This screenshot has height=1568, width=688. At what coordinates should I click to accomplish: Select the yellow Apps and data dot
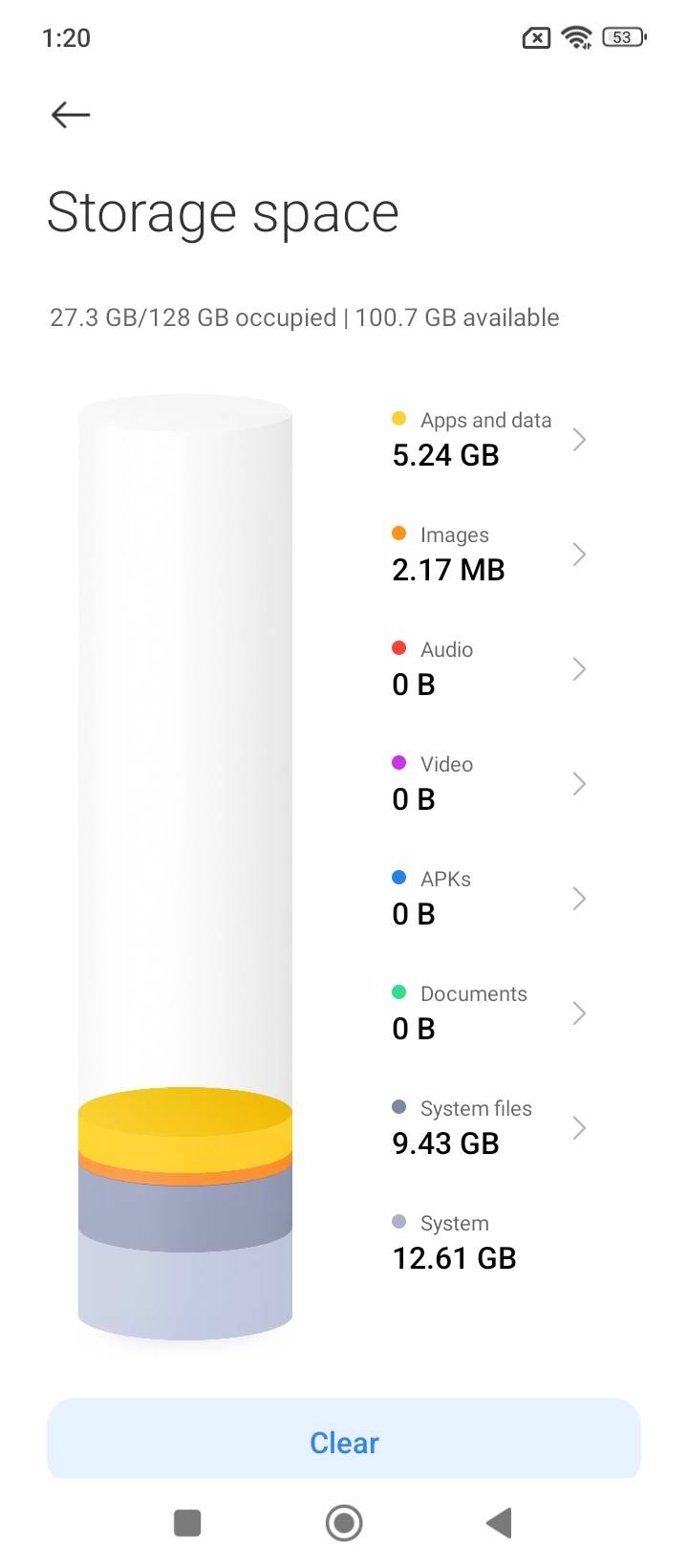(x=399, y=419)
